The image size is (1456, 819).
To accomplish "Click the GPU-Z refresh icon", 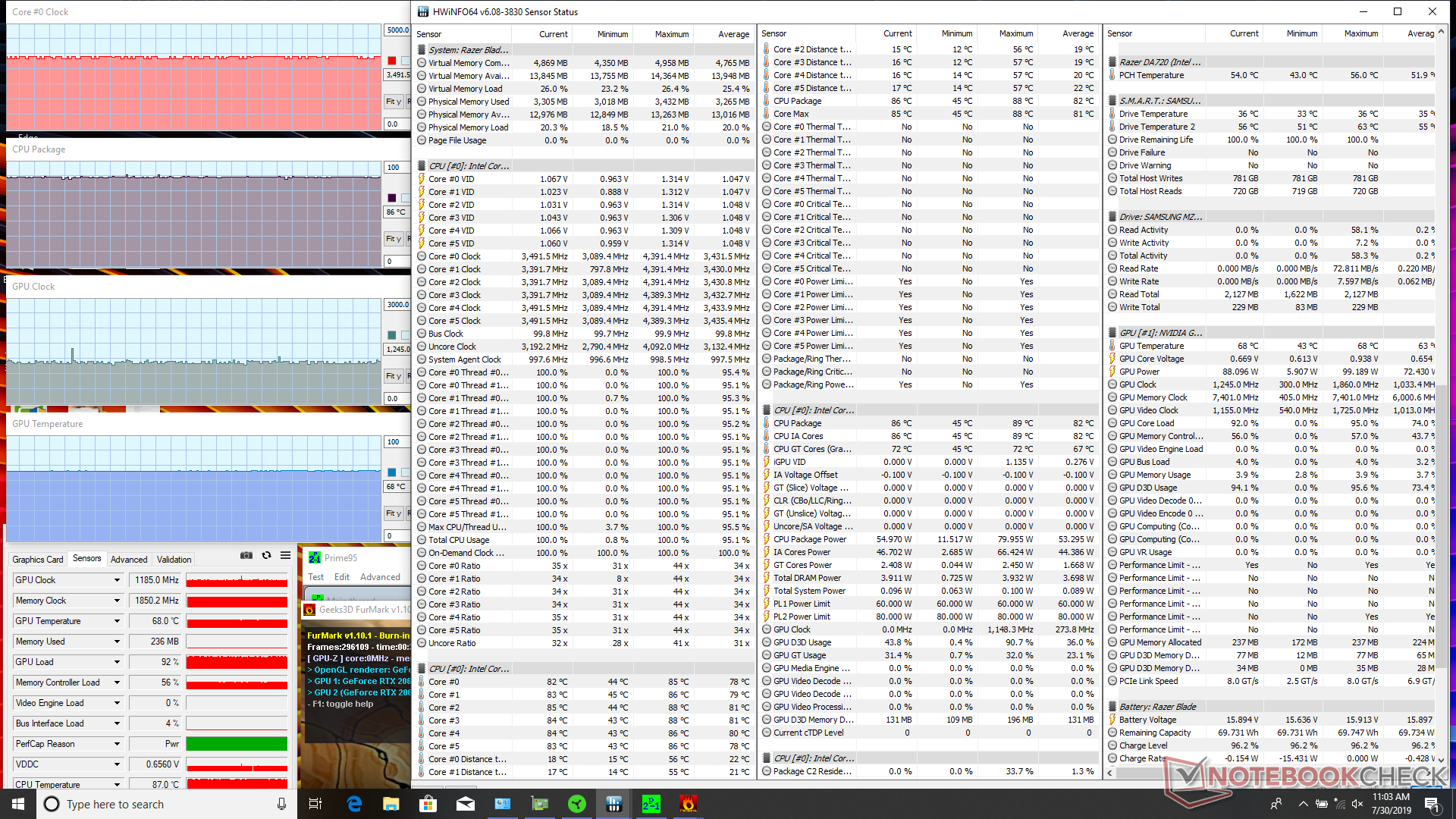I will pyautogui.click(x=266, y=556).
